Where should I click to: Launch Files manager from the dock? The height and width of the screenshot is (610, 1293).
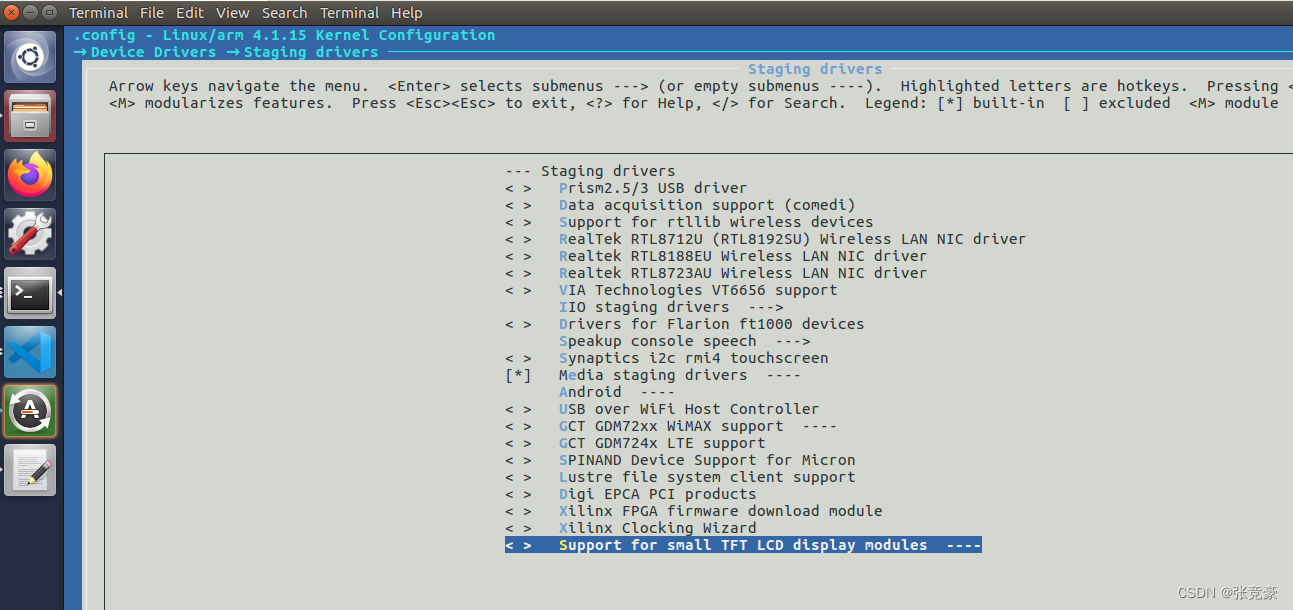point(31,116)
